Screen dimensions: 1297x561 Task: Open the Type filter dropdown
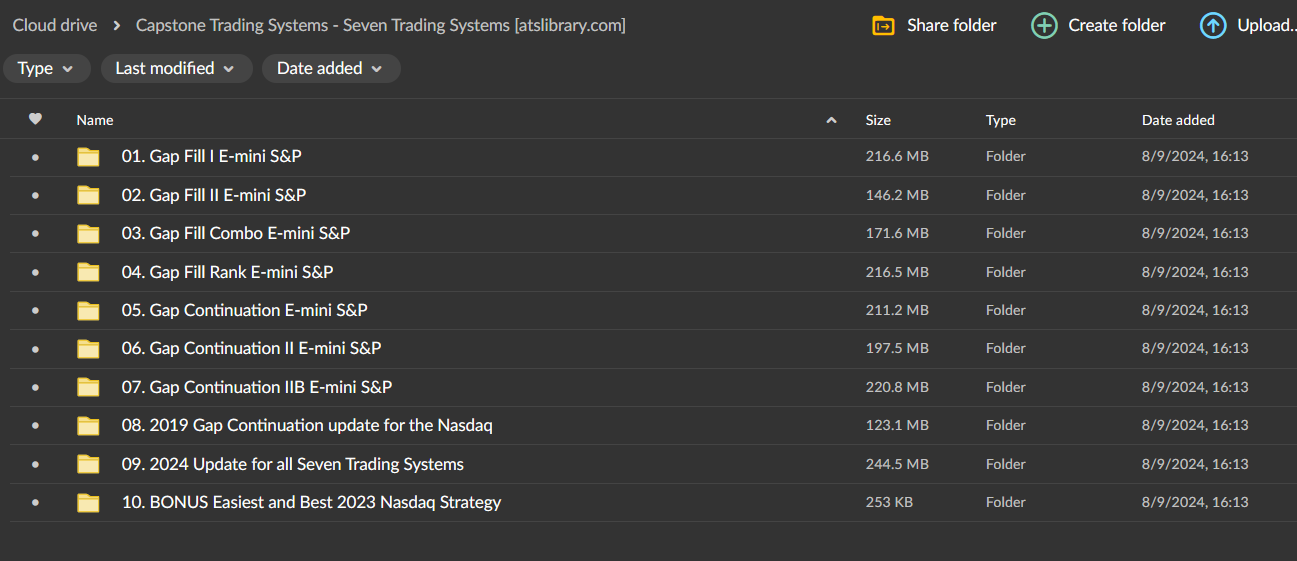[x=46, y=69]
